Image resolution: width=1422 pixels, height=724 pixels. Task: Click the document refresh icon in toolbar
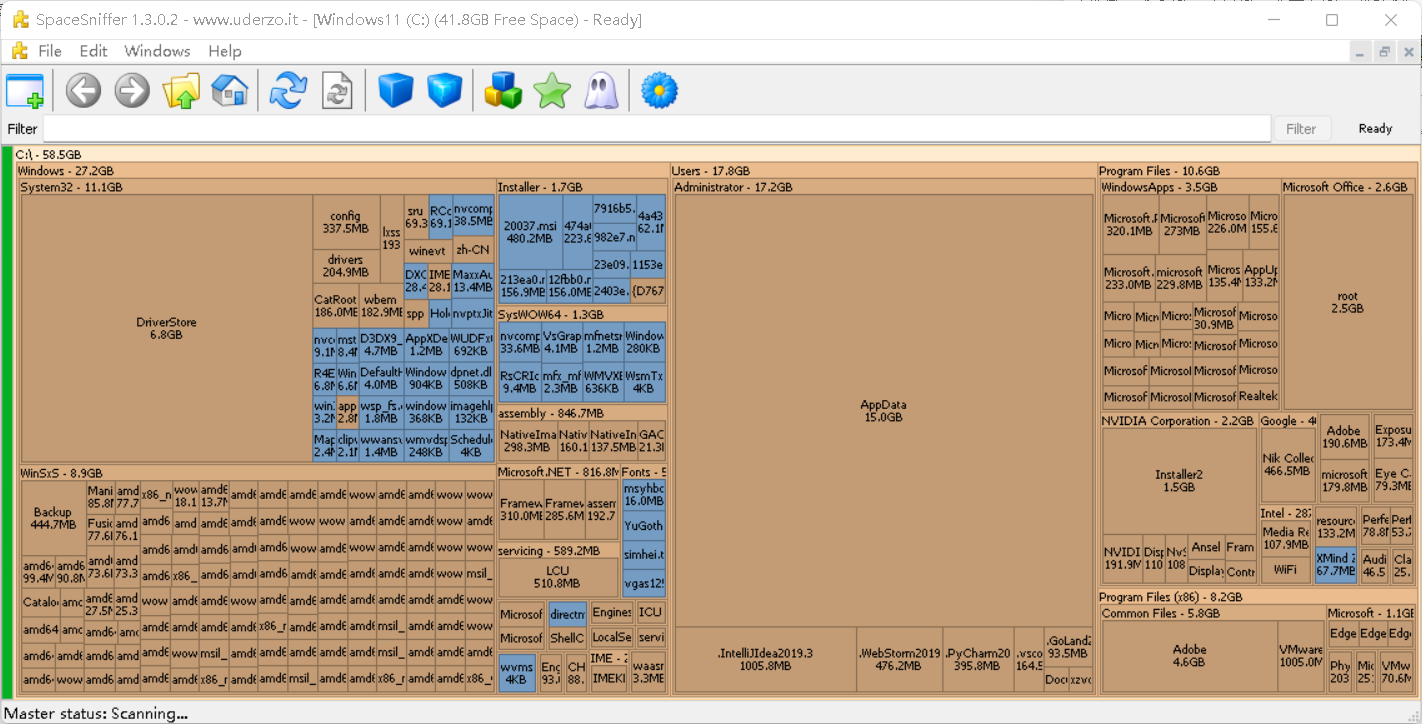tap(337, 91)
